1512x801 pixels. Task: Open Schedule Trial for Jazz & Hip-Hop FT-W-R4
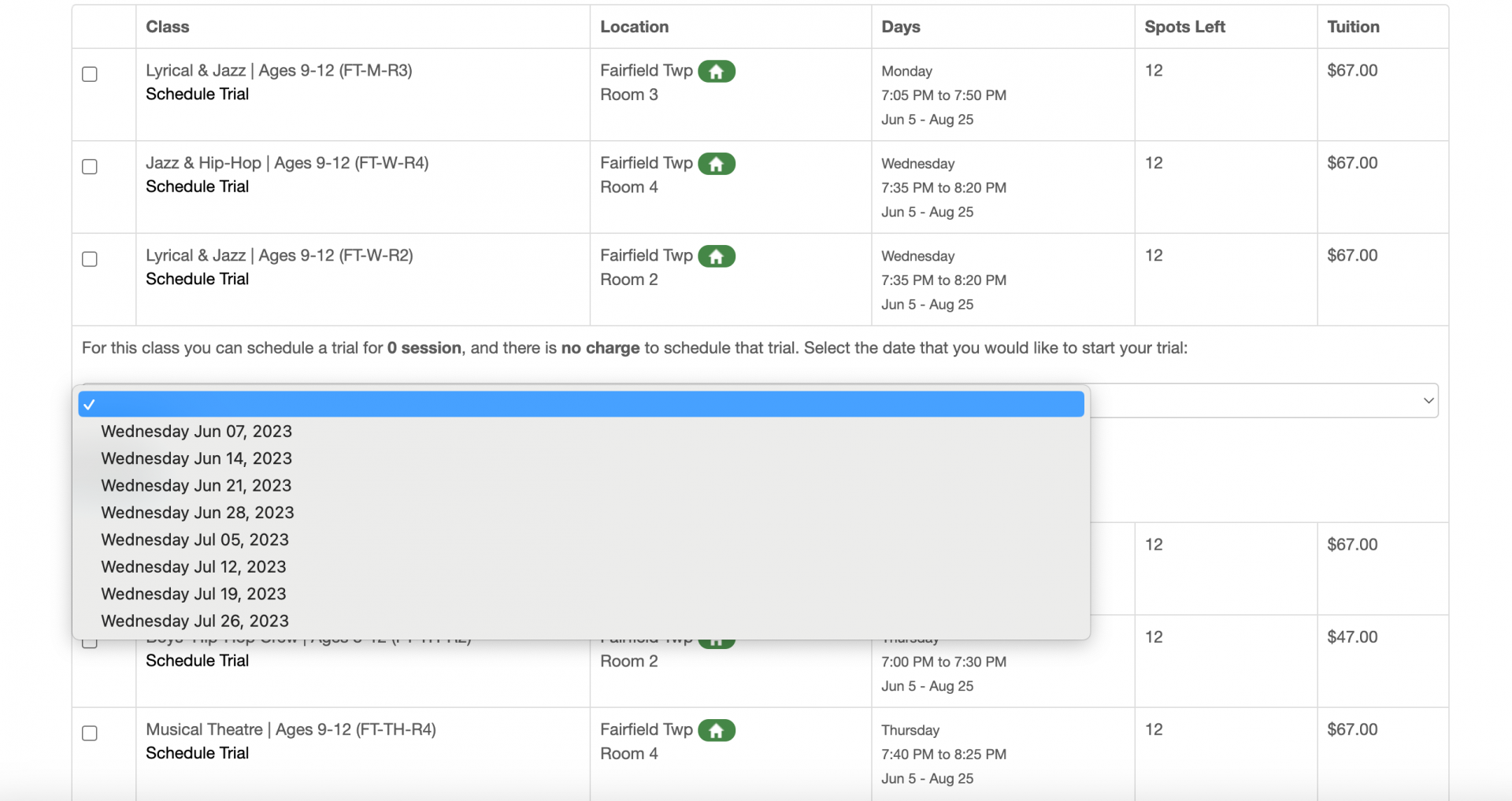tap(197, 187)
